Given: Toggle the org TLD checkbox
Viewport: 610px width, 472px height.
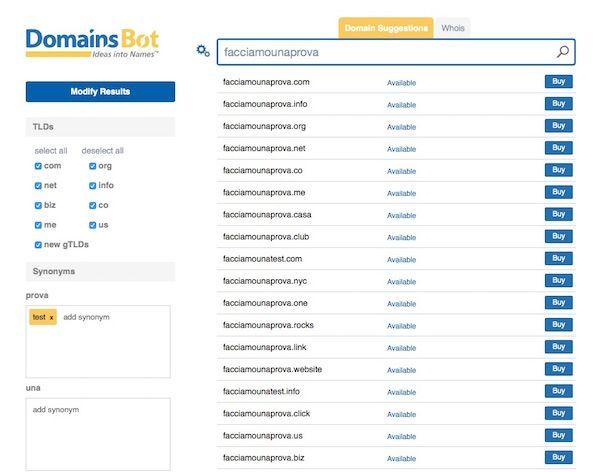Looking at the screenshot, I should tap(93, 166).
